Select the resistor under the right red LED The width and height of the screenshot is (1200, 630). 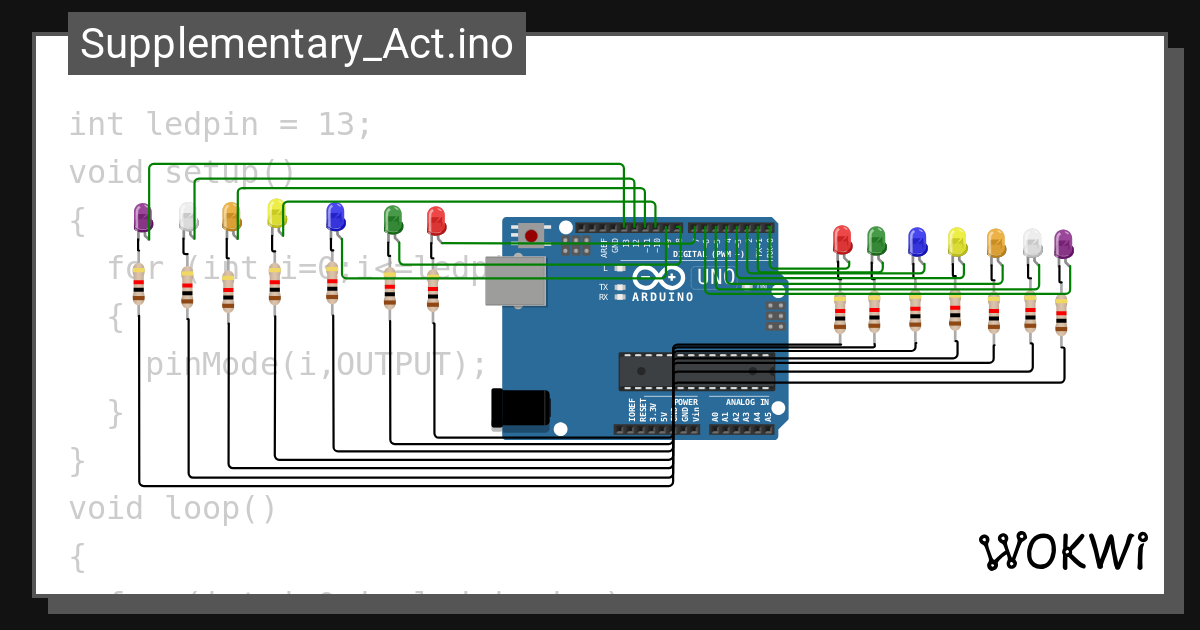tap(840, 313)
